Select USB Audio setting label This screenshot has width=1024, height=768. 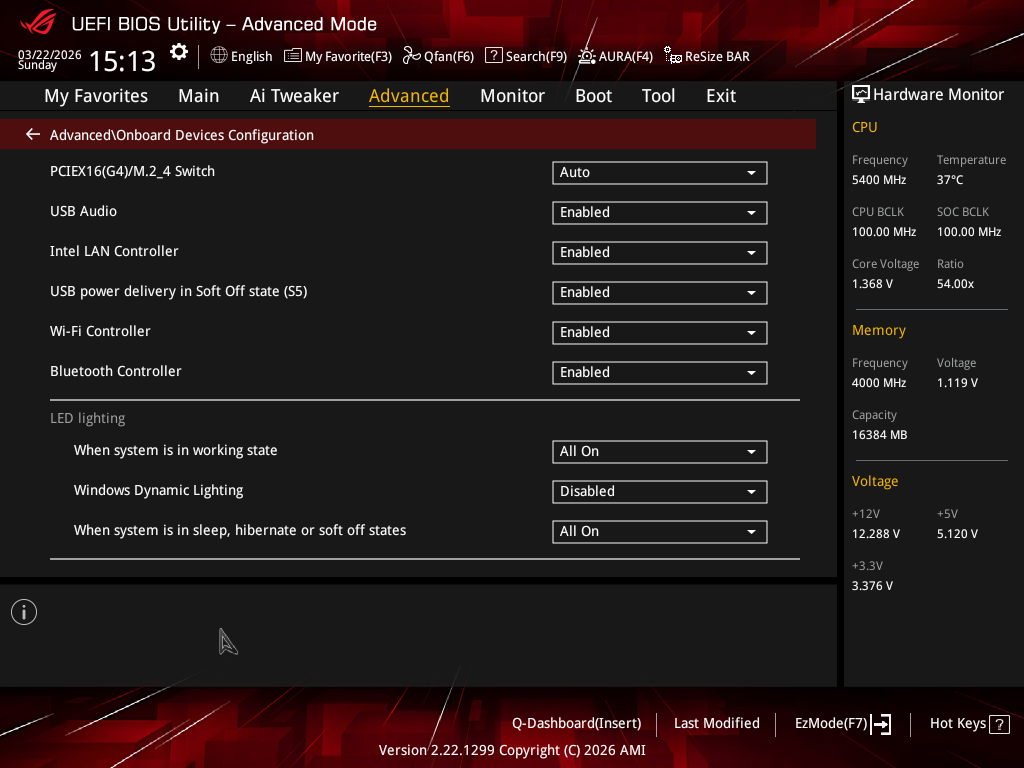84,212
